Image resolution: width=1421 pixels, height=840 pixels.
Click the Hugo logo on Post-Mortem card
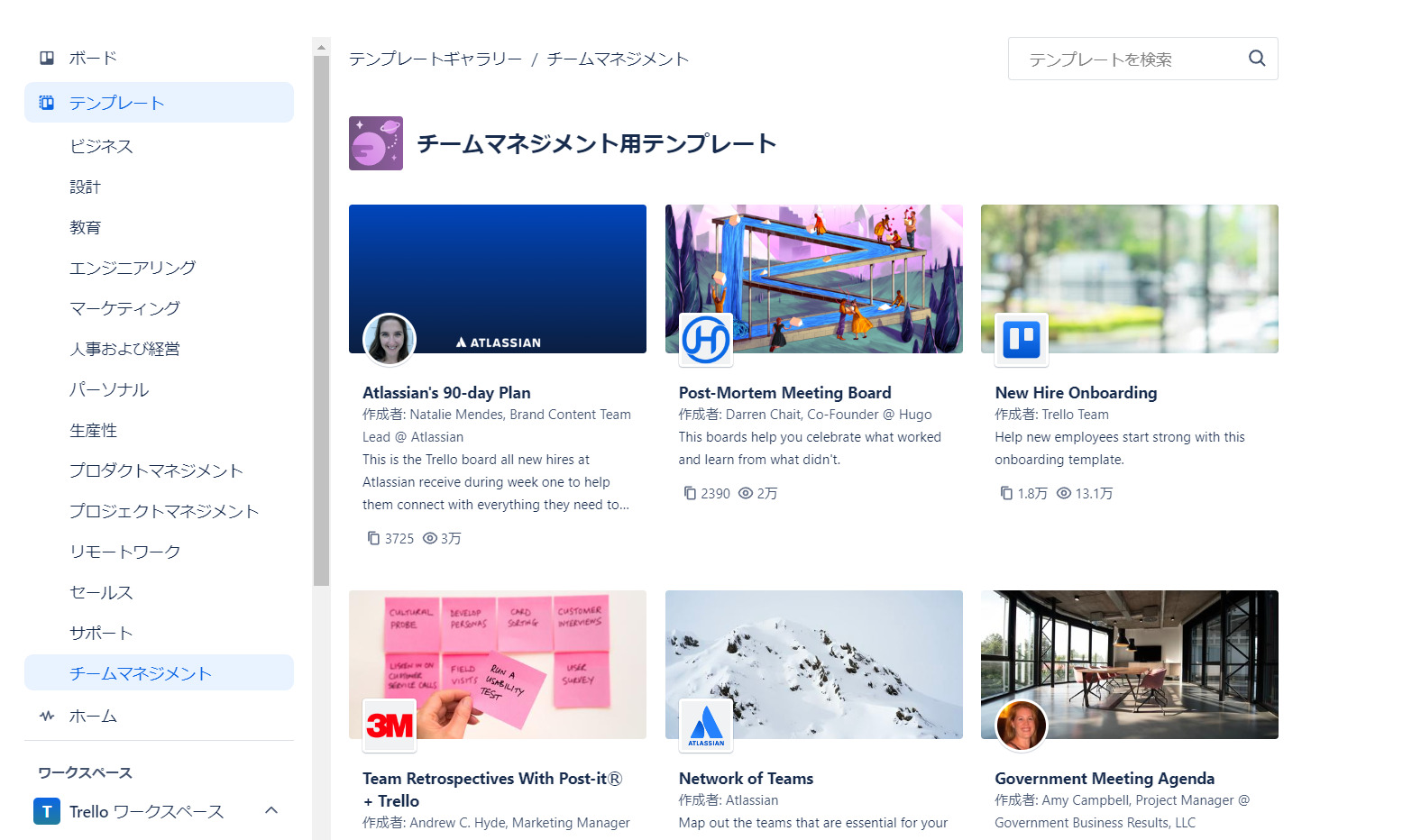click(706, 340)
